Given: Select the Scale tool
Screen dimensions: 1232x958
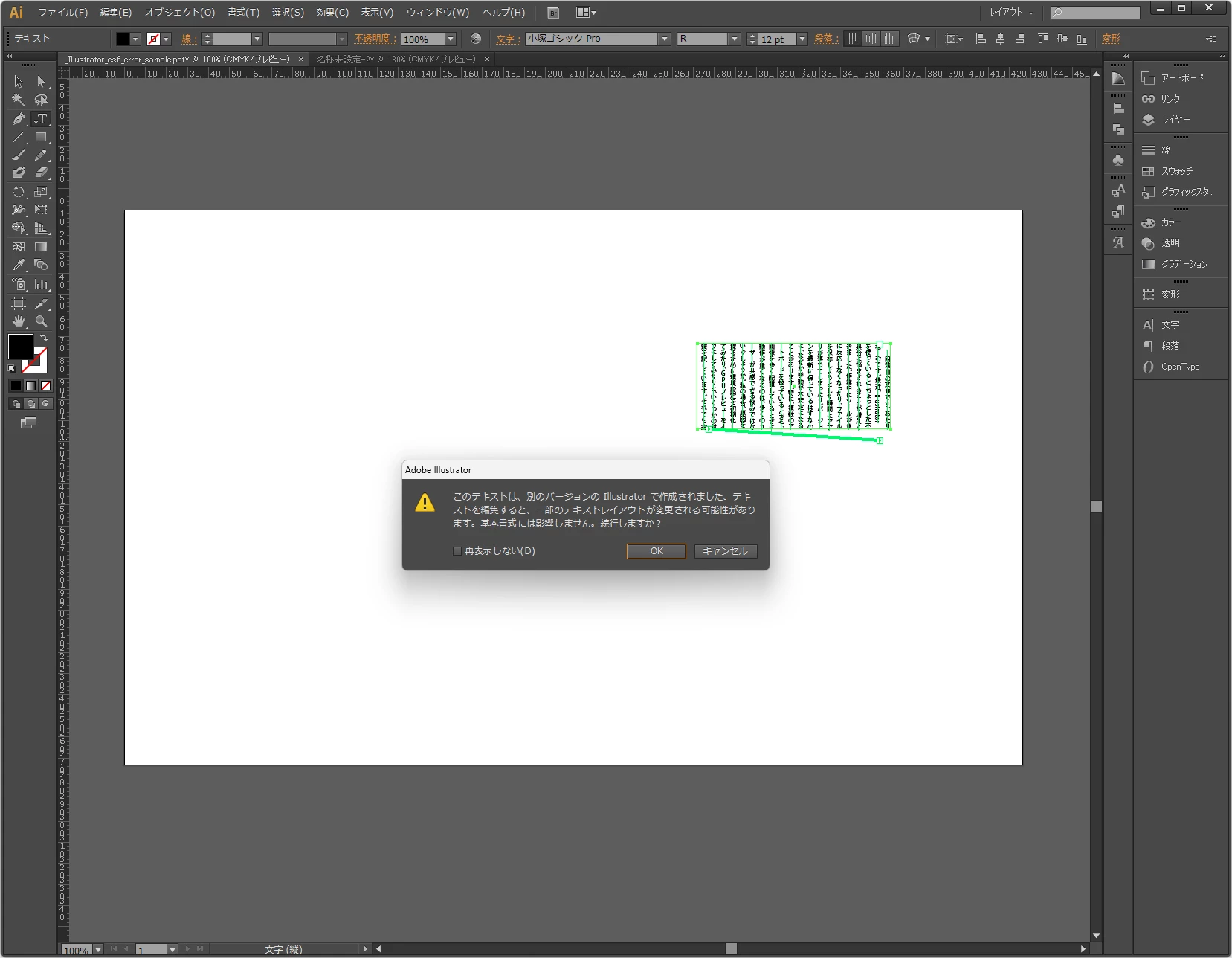Looking at the screenshot, I should [41, 192].
